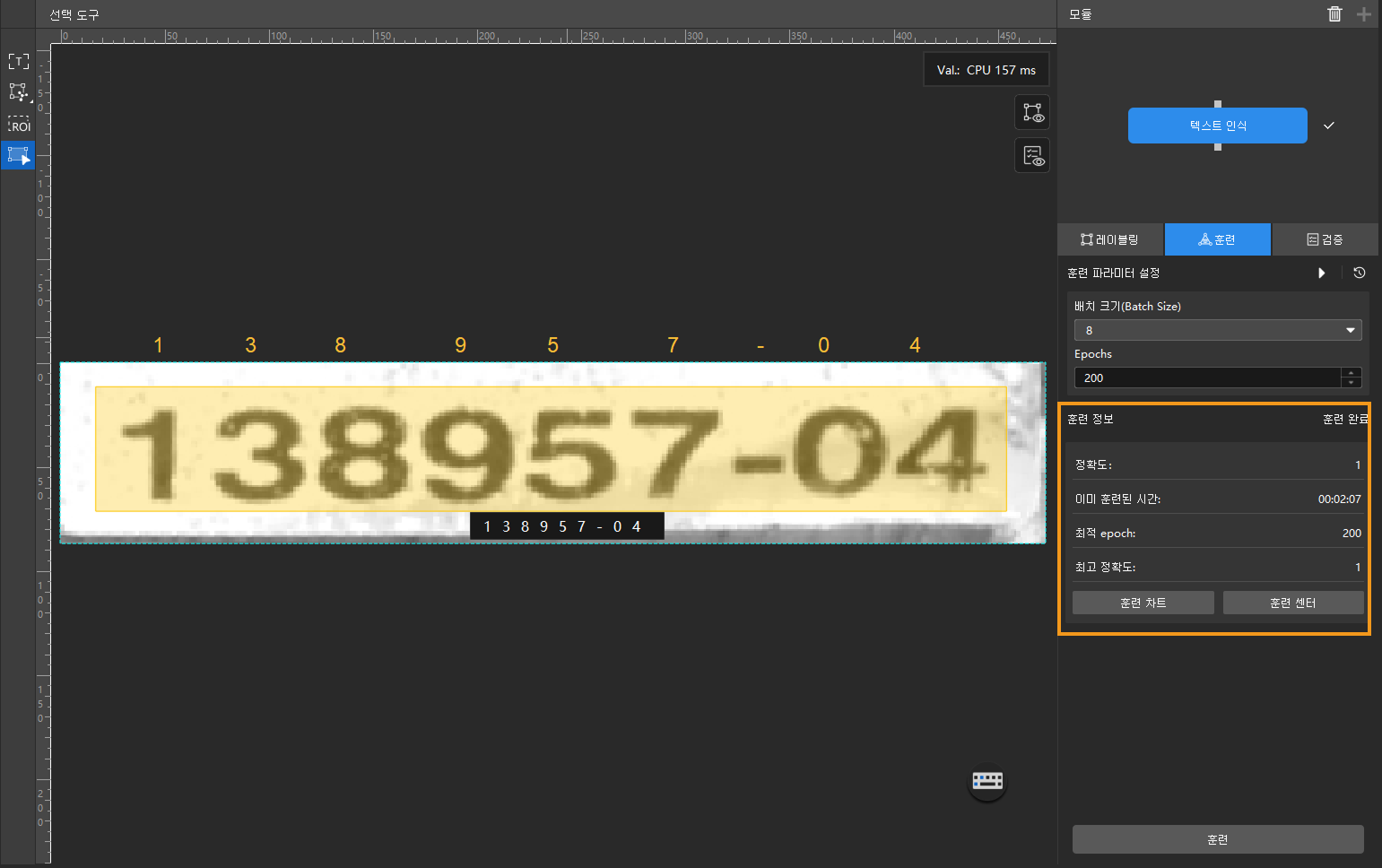Switch to the 훈련 tab
Viewport: 1382px width, 868px height.
tap(1217, 239)
